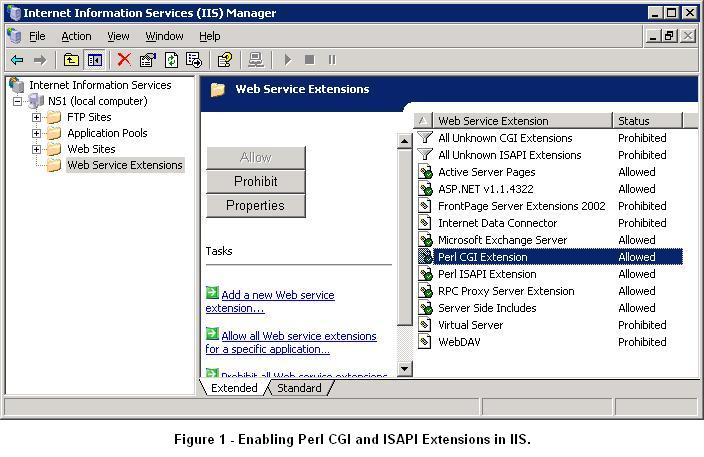Click the task pane vertical scrollbar thumb

(x=405, y=237)
